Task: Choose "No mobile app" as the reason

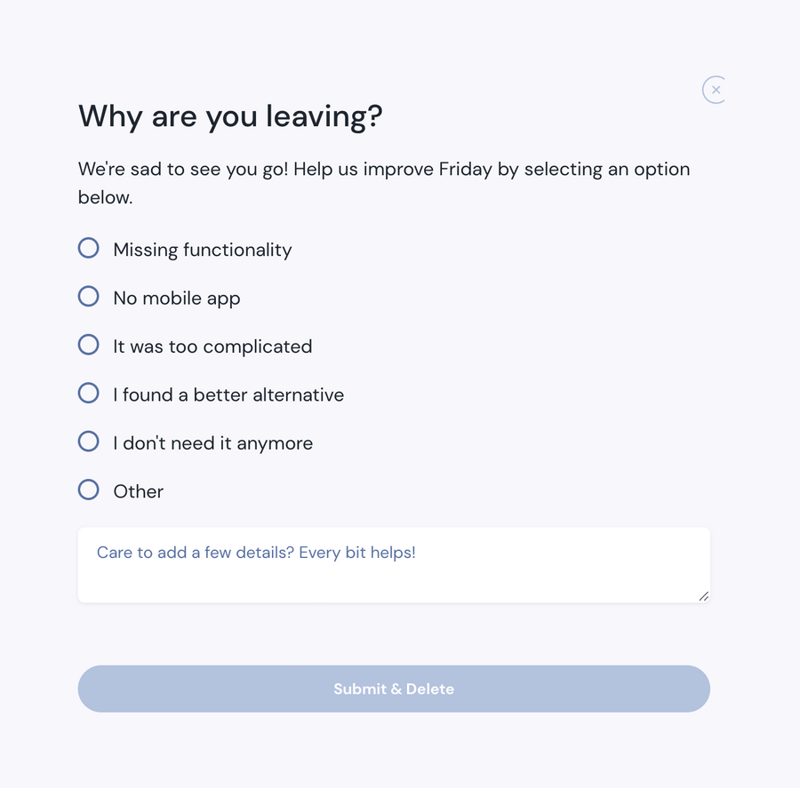Action: click(x=89, y=296)
